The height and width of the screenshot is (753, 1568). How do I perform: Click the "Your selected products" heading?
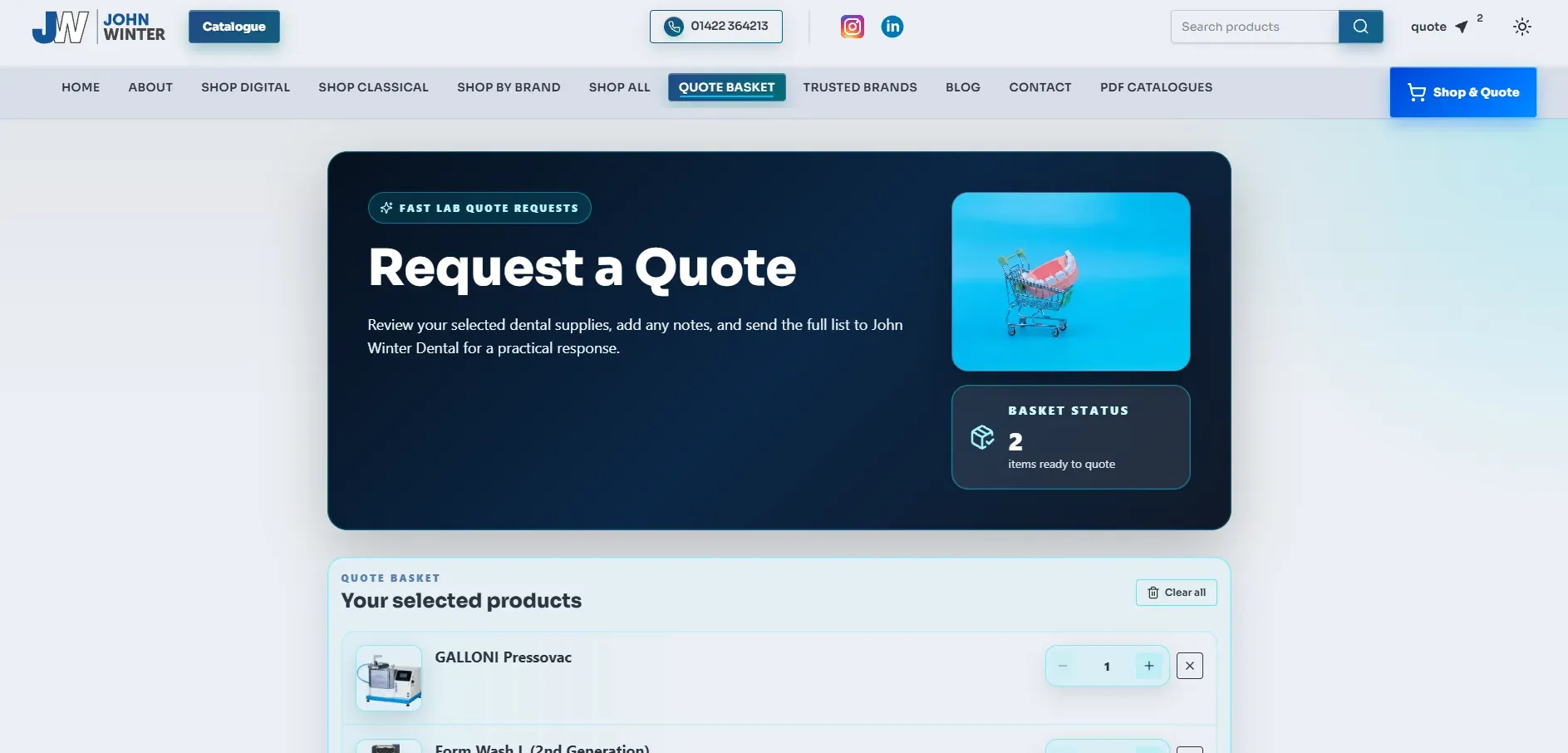coord(461,601)
